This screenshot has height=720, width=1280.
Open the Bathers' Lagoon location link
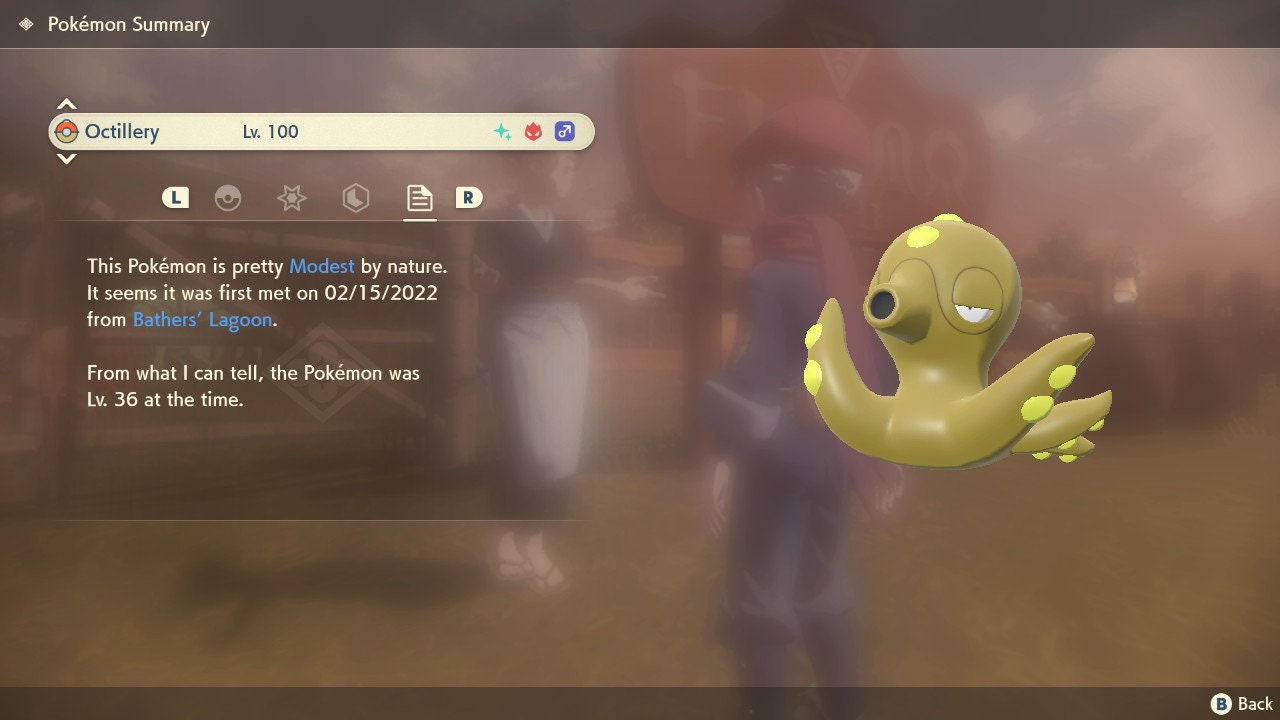click(202, 319)
